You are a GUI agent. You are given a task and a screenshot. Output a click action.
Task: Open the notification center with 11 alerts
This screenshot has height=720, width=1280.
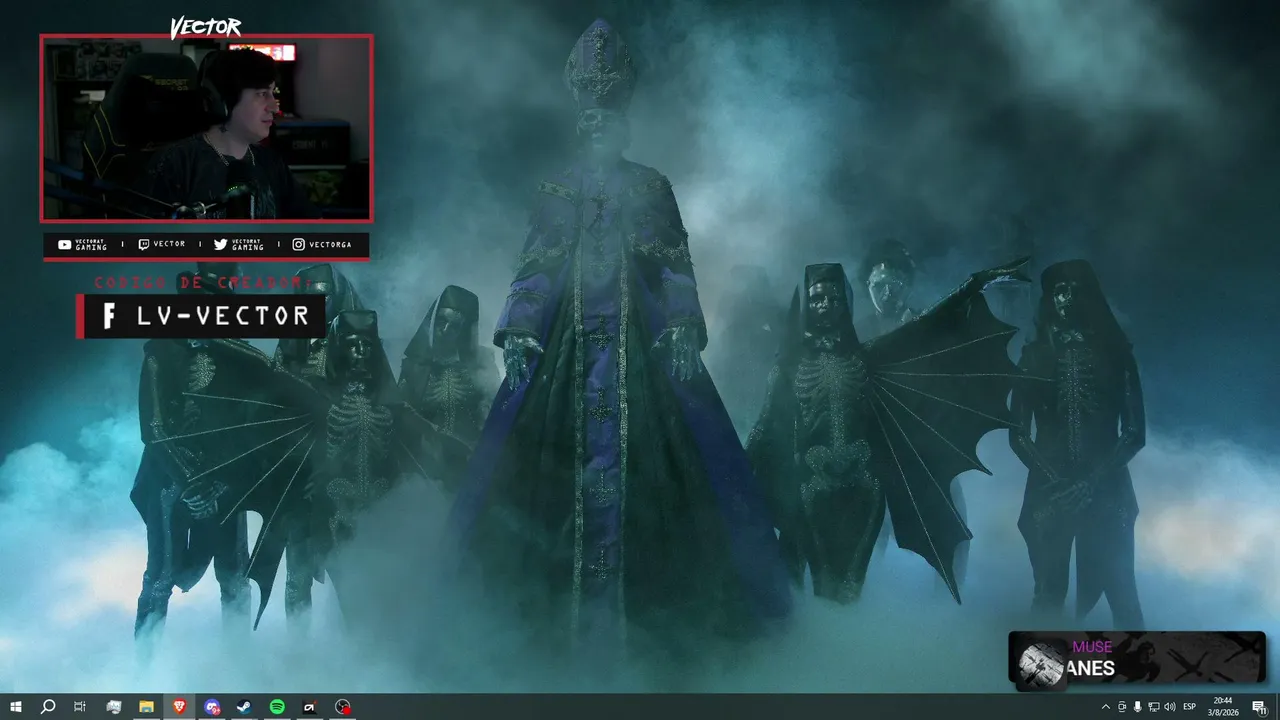click(1260, 707)
